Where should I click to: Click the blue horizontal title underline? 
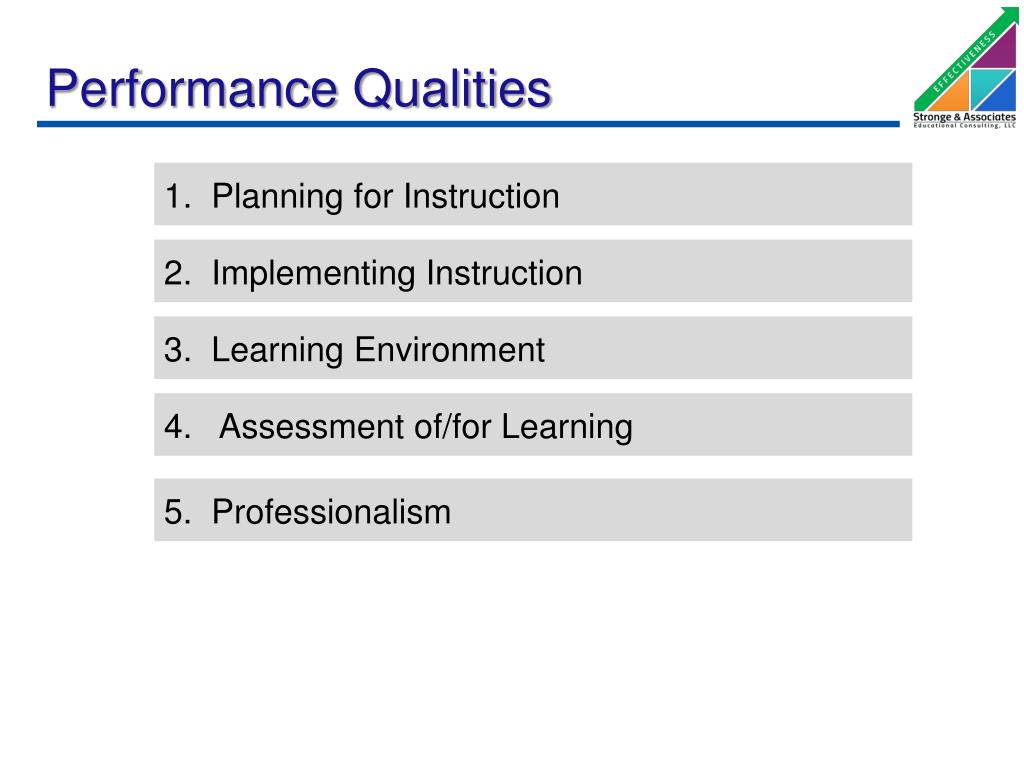[468, 124]
